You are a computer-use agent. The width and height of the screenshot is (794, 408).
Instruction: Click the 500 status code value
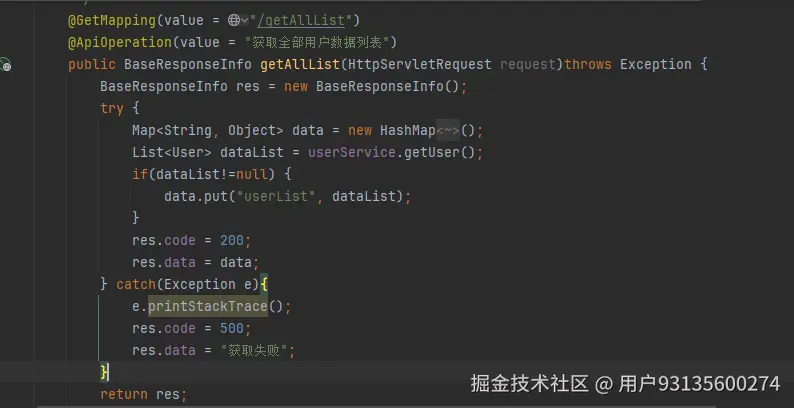coord(232,329)
